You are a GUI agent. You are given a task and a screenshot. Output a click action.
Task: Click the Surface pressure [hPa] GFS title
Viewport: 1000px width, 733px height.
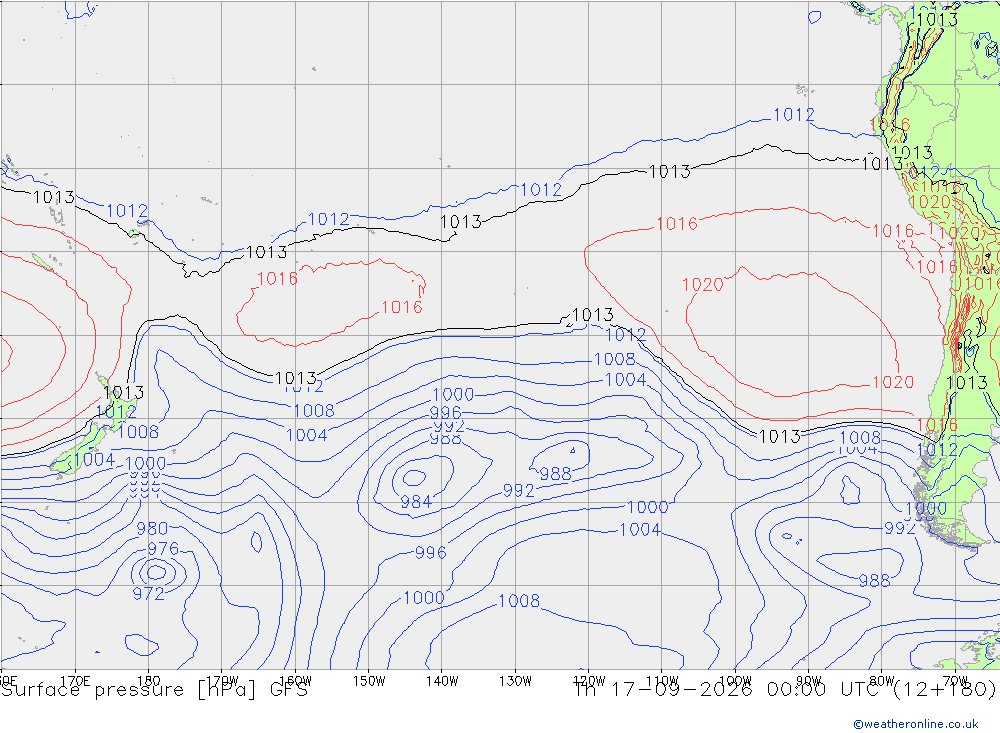coord(154,690)
